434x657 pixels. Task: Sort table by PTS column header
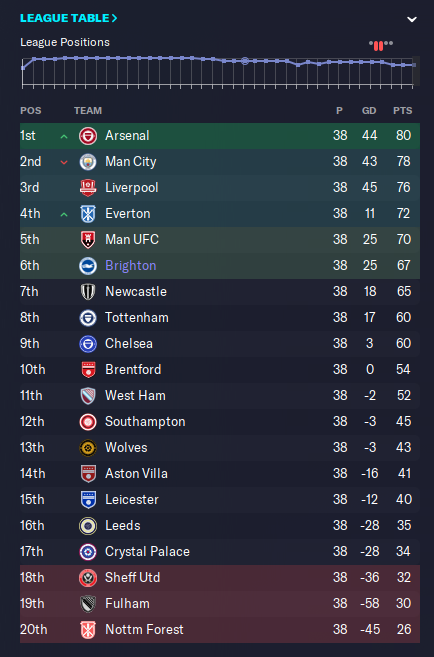pos(403,111)
